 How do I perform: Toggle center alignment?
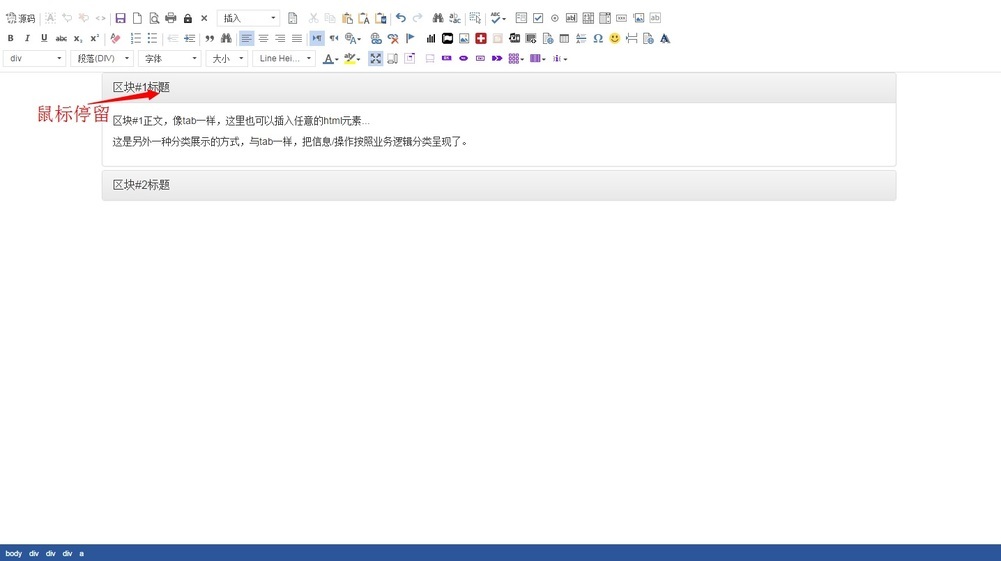tap(263, 39)
